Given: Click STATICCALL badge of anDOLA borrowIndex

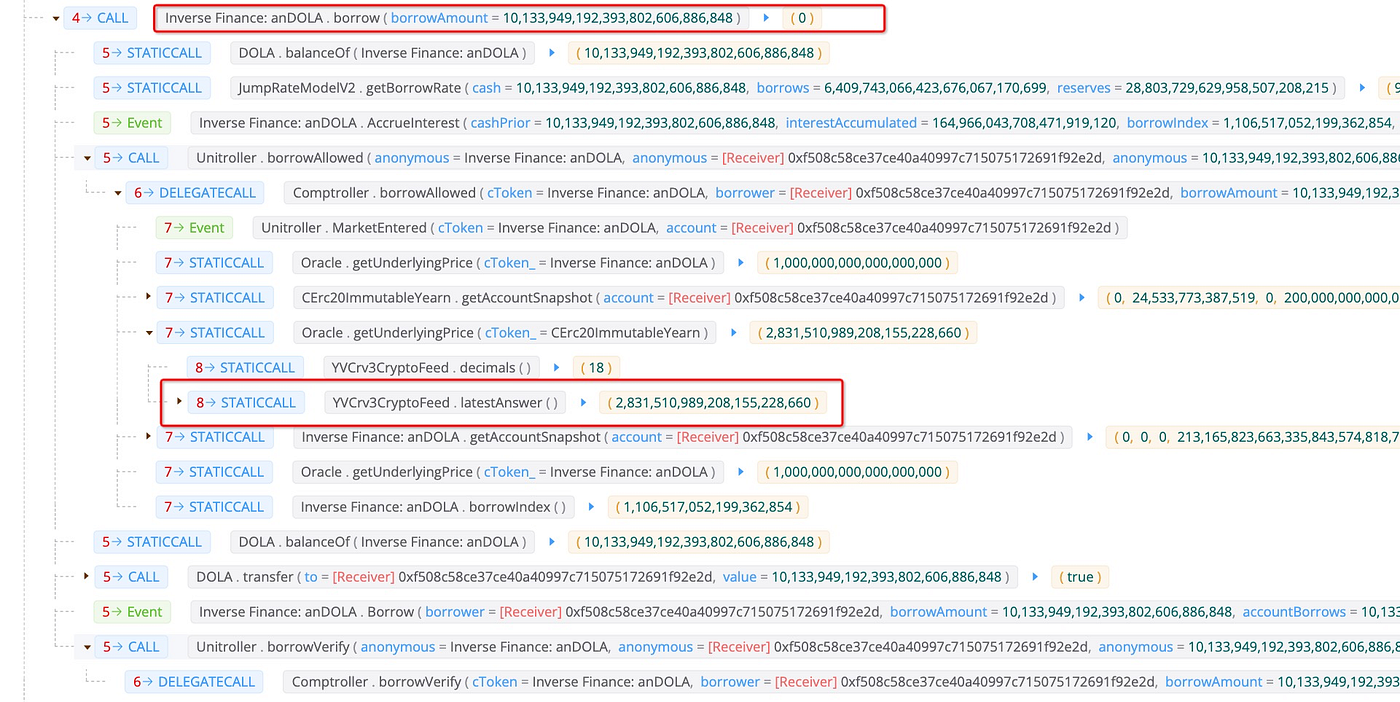Looking at the screenshot, I should (x=214, y=507).
